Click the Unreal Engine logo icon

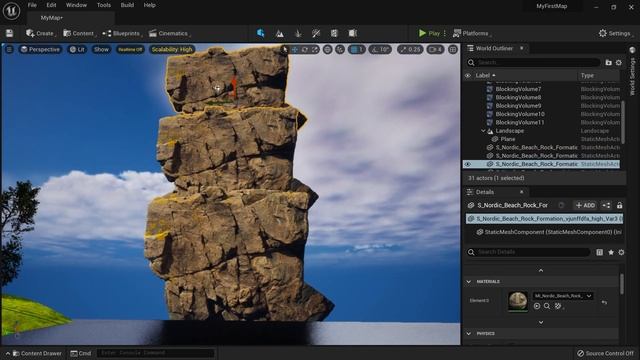pyautogui.click(x=11, y=11)
